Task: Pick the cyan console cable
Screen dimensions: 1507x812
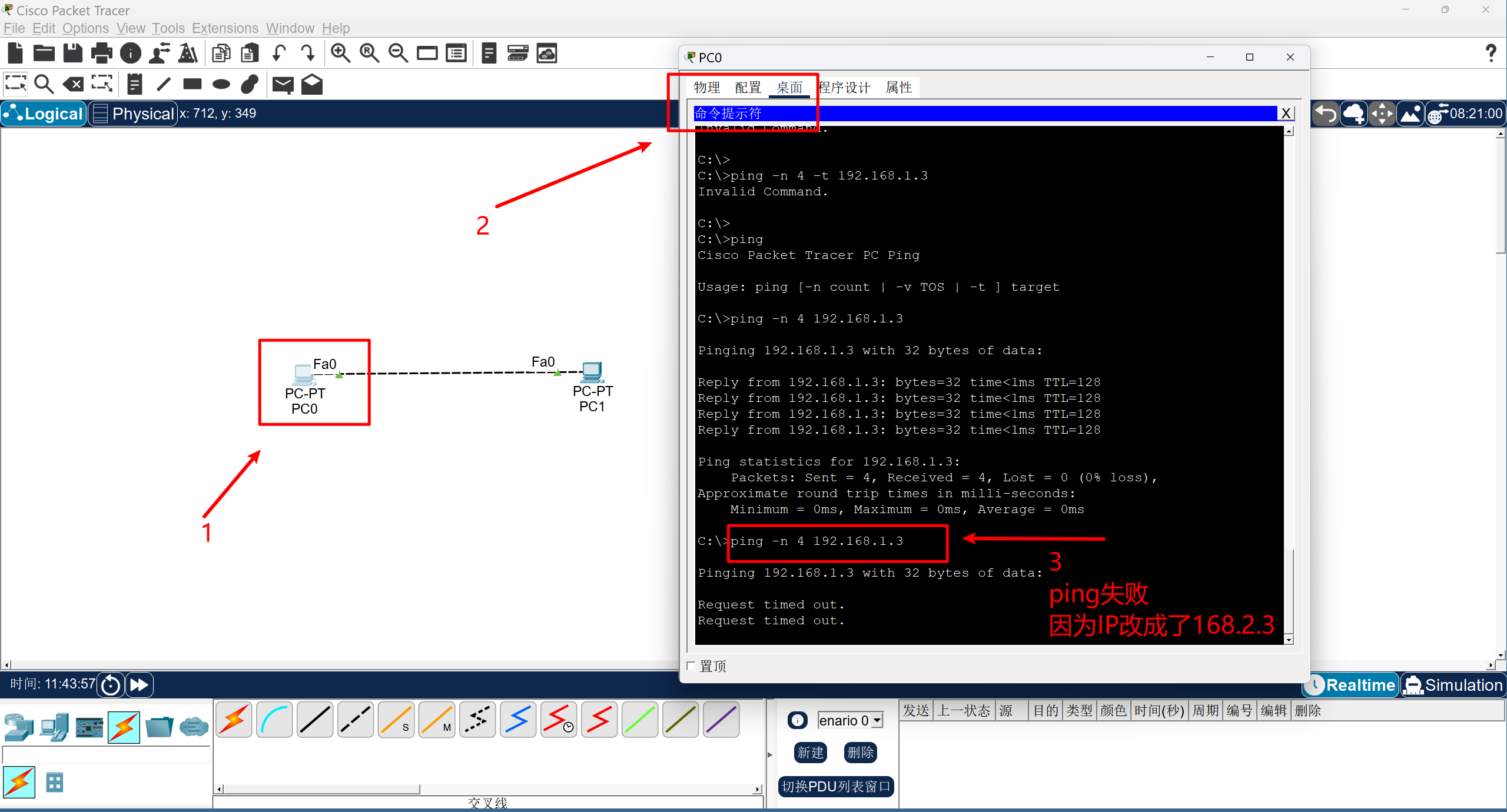Action: click(275, 719)
